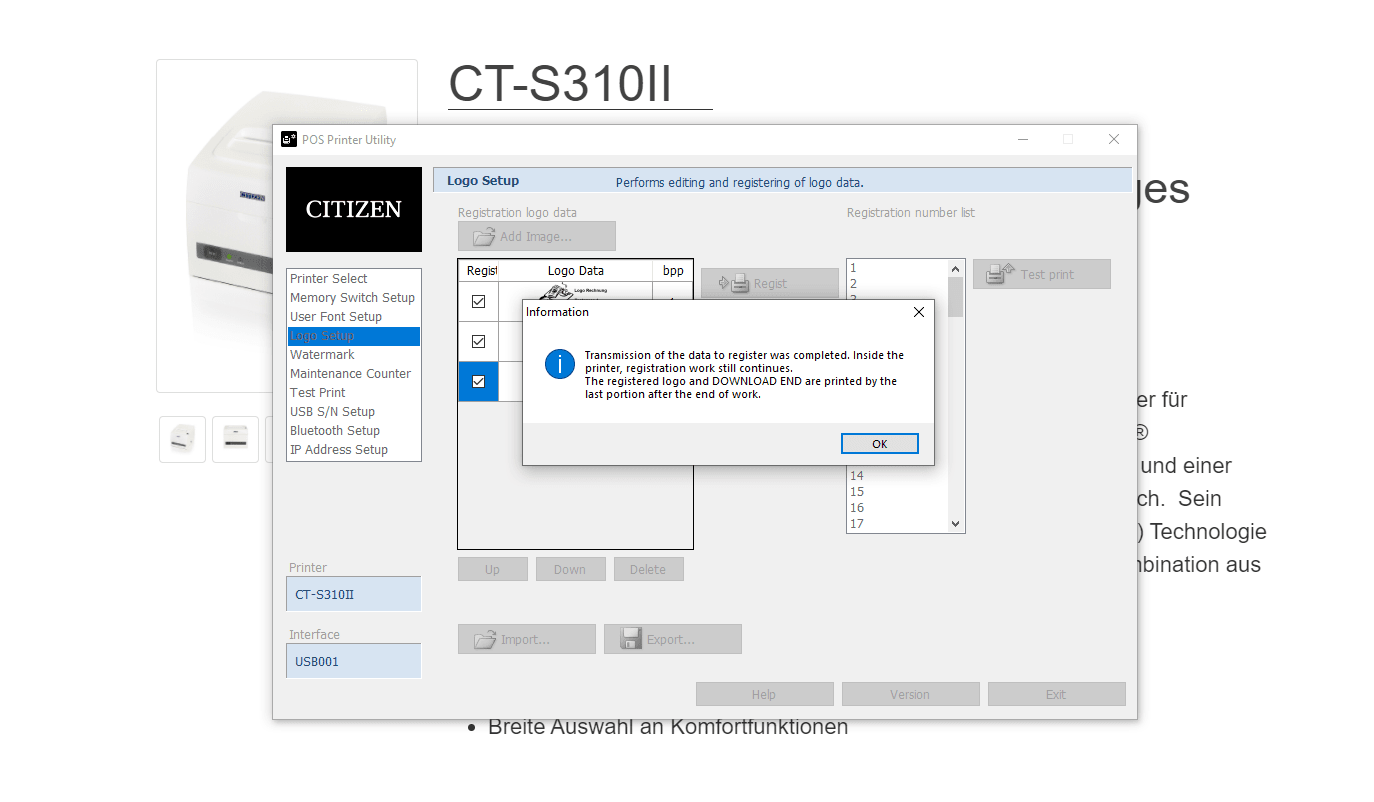
Task: Open IP Address Setup
Action: (353, 450)
